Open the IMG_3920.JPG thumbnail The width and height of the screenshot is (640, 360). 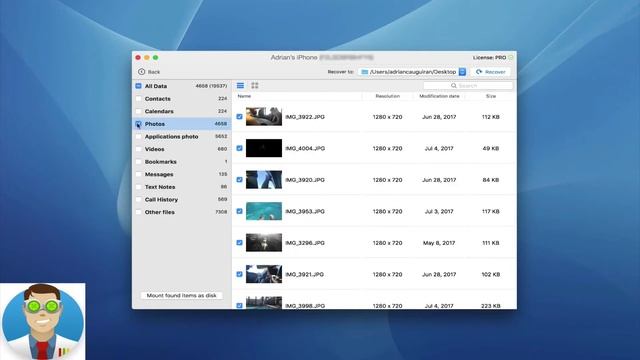264,180
